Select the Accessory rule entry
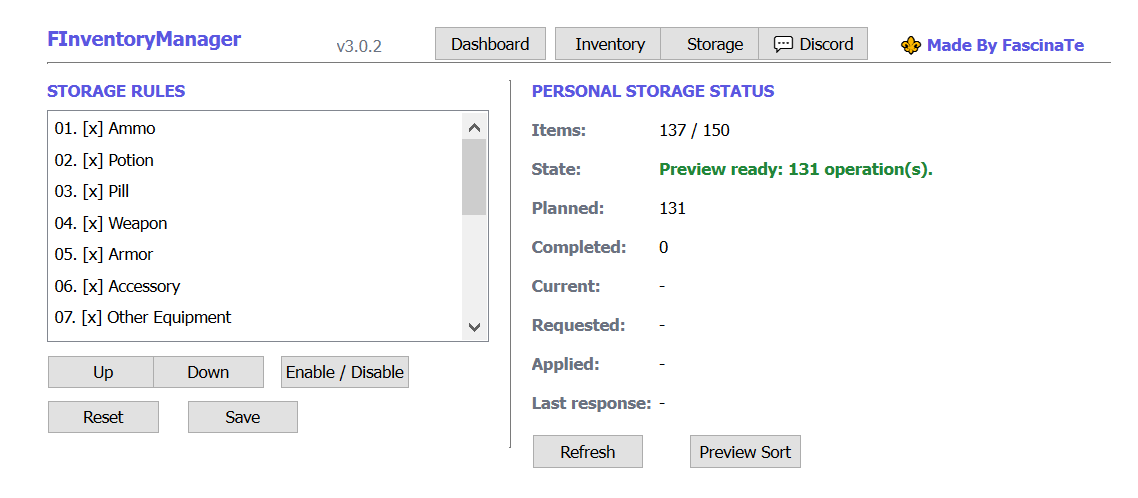Image resolution: width=1138 pixels, height=498 pixels. point(255,287)
